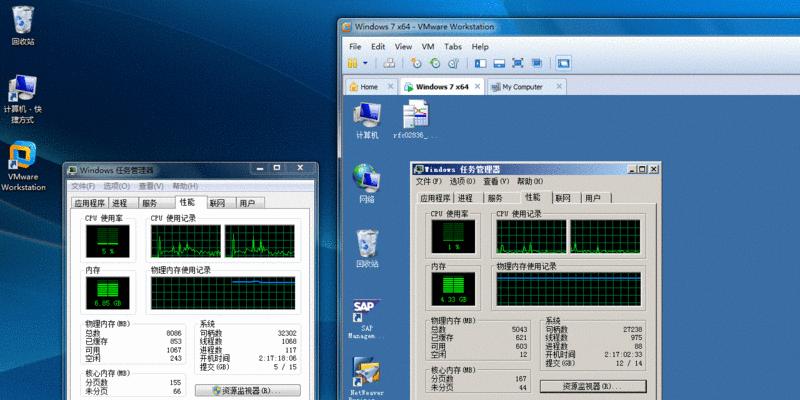Screen dimensions: 800x400
Task: Click host CPU 使用率 meter showing 5 %
Action: pos(108,241)
